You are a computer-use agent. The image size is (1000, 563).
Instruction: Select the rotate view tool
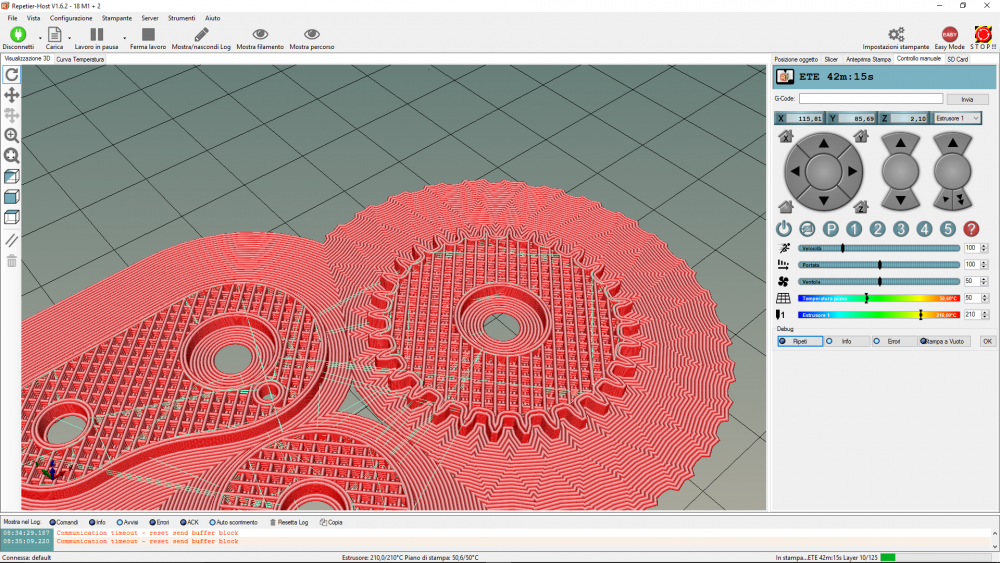click(12, 75)
